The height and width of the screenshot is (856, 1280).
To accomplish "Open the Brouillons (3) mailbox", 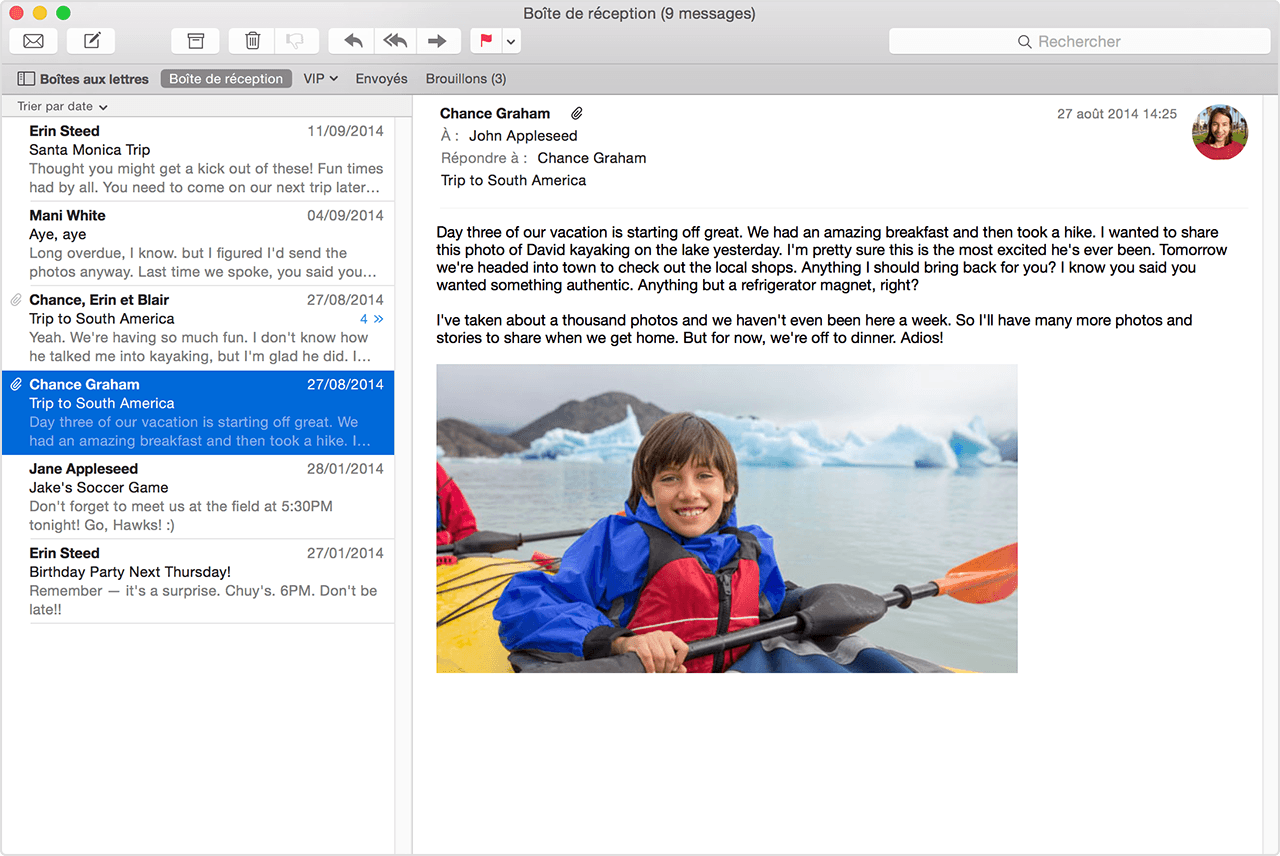I will pos(466,78).
